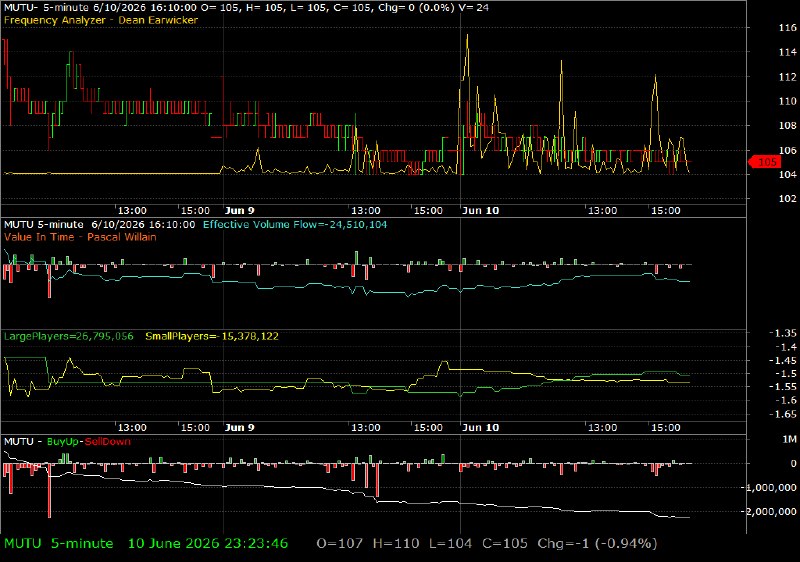Click the -1.45 axis label
Screen dimensions: 800x562
click(x=783, y=361)
